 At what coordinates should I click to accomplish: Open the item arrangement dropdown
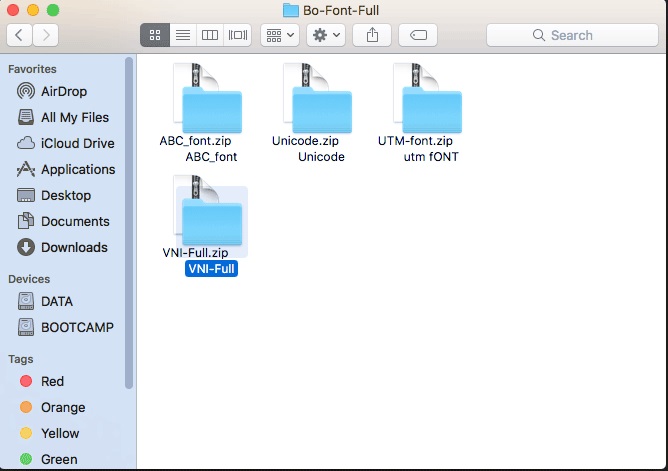(x=279, y=35)
